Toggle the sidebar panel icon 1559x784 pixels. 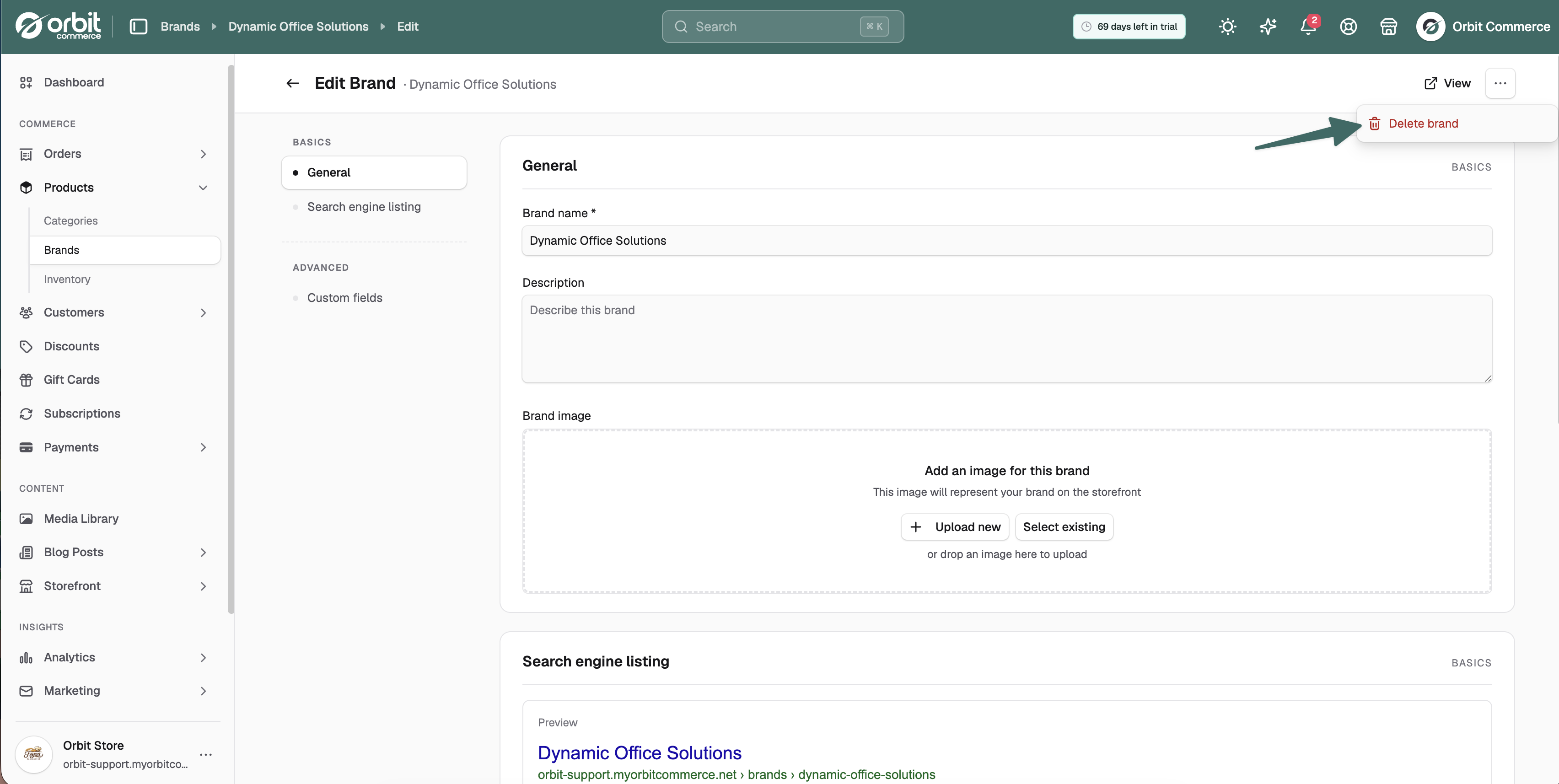[x=139, y=27]
